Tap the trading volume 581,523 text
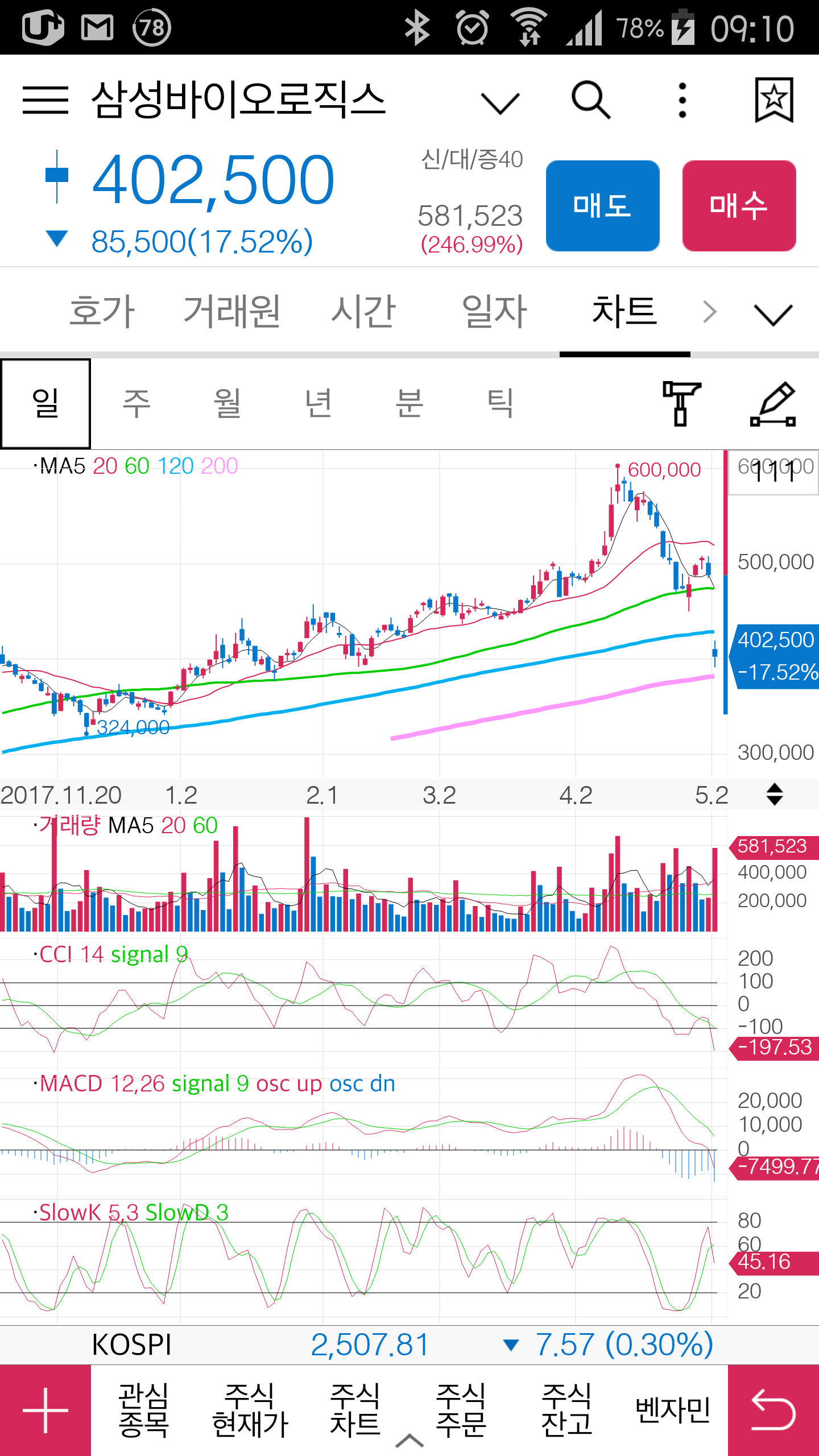Screen dimensions: 819x1456 pyautogui.click(x=470, y=216)
